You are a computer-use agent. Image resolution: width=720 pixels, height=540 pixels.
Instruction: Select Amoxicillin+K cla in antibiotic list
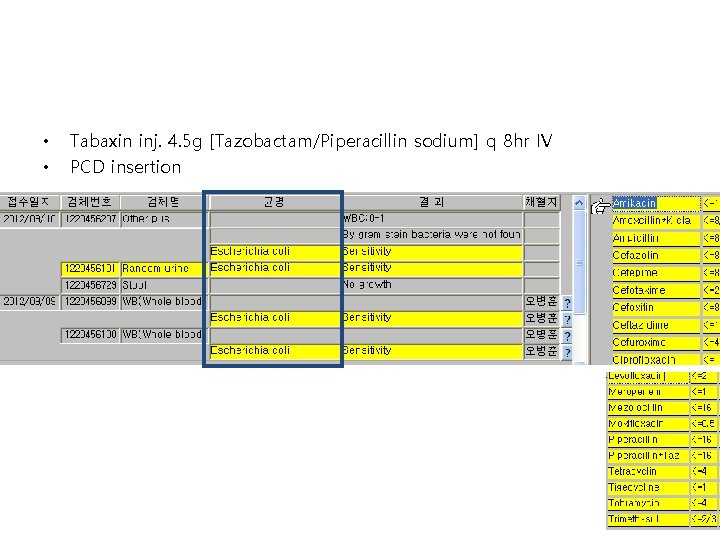pyautogui.click(x=656, y=221)
